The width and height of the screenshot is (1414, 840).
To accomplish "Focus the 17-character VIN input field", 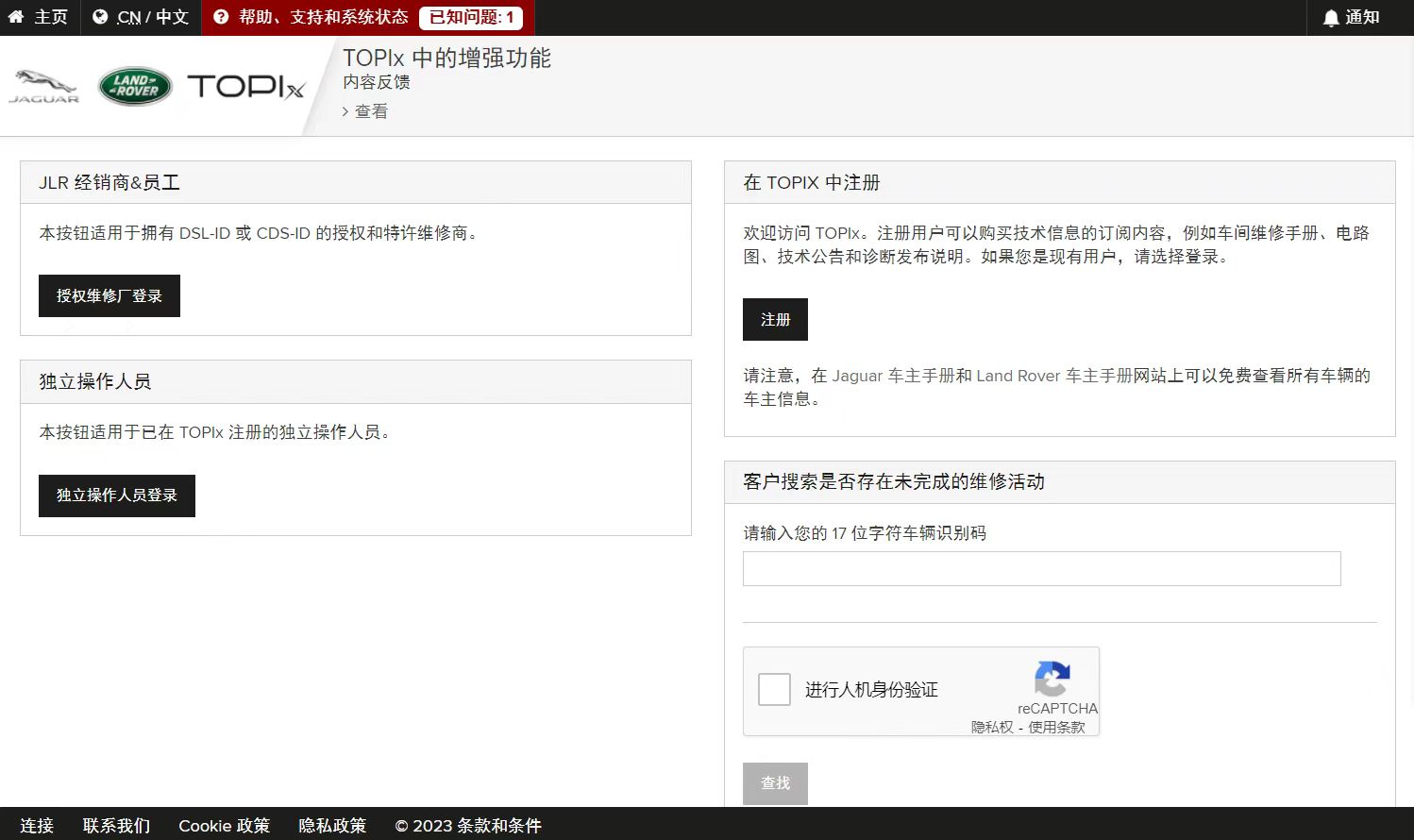I will pyautogui.click(x=1041, y=569).
